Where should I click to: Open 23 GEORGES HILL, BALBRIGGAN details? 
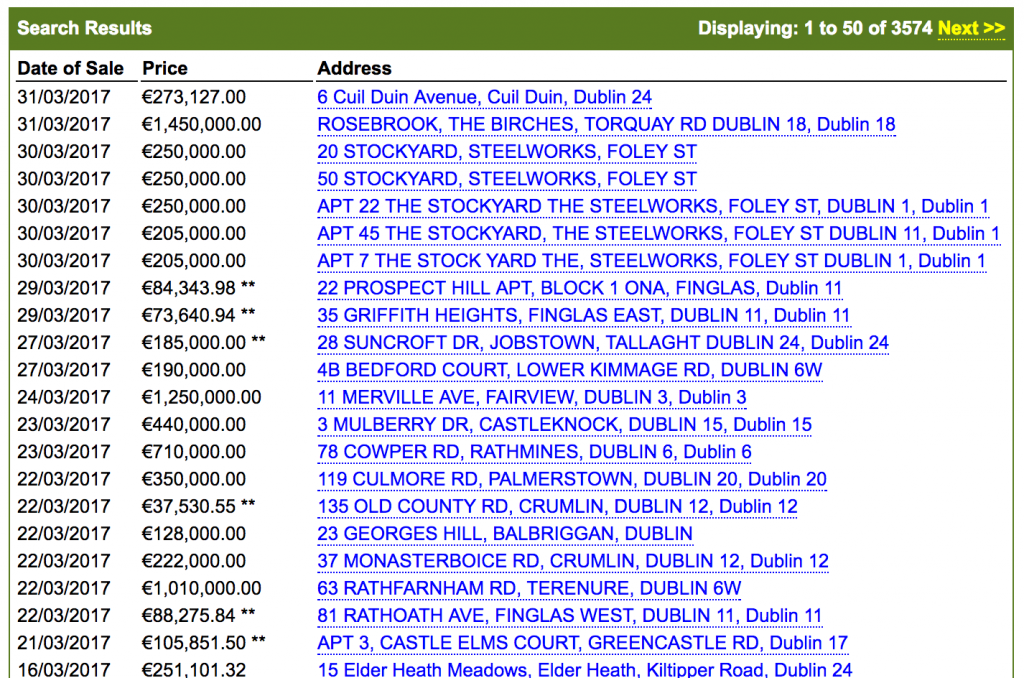504,533
